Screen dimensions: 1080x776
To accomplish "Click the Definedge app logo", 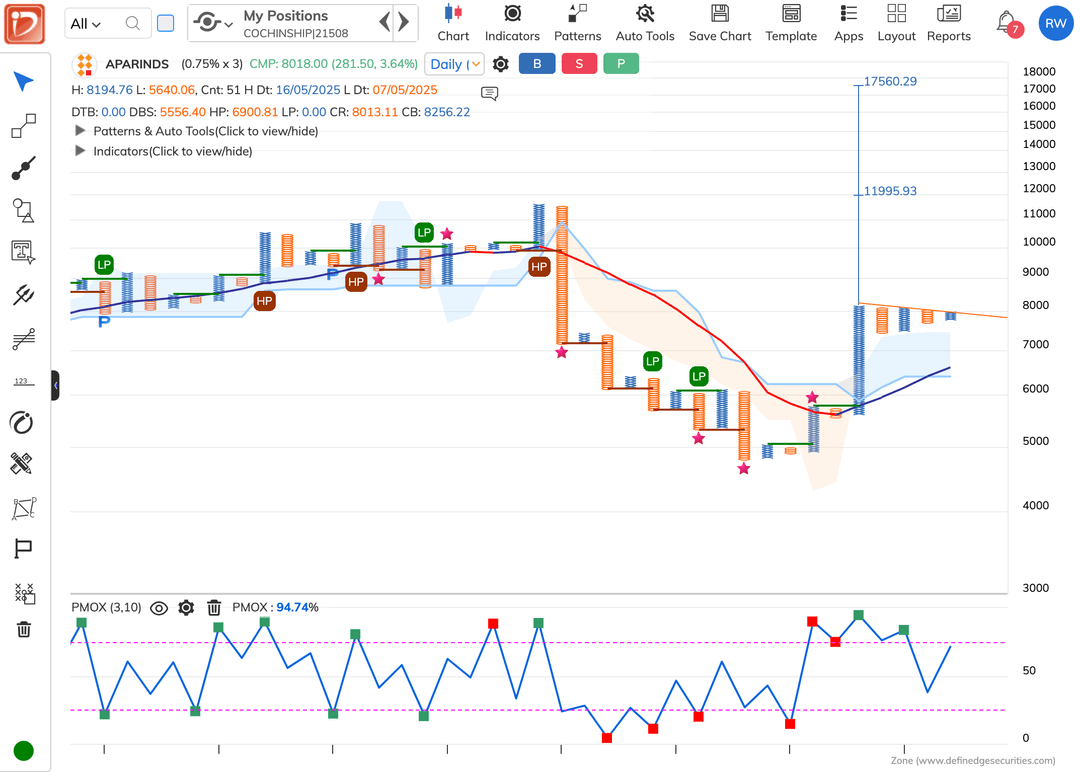I will [x=25, y=23].
